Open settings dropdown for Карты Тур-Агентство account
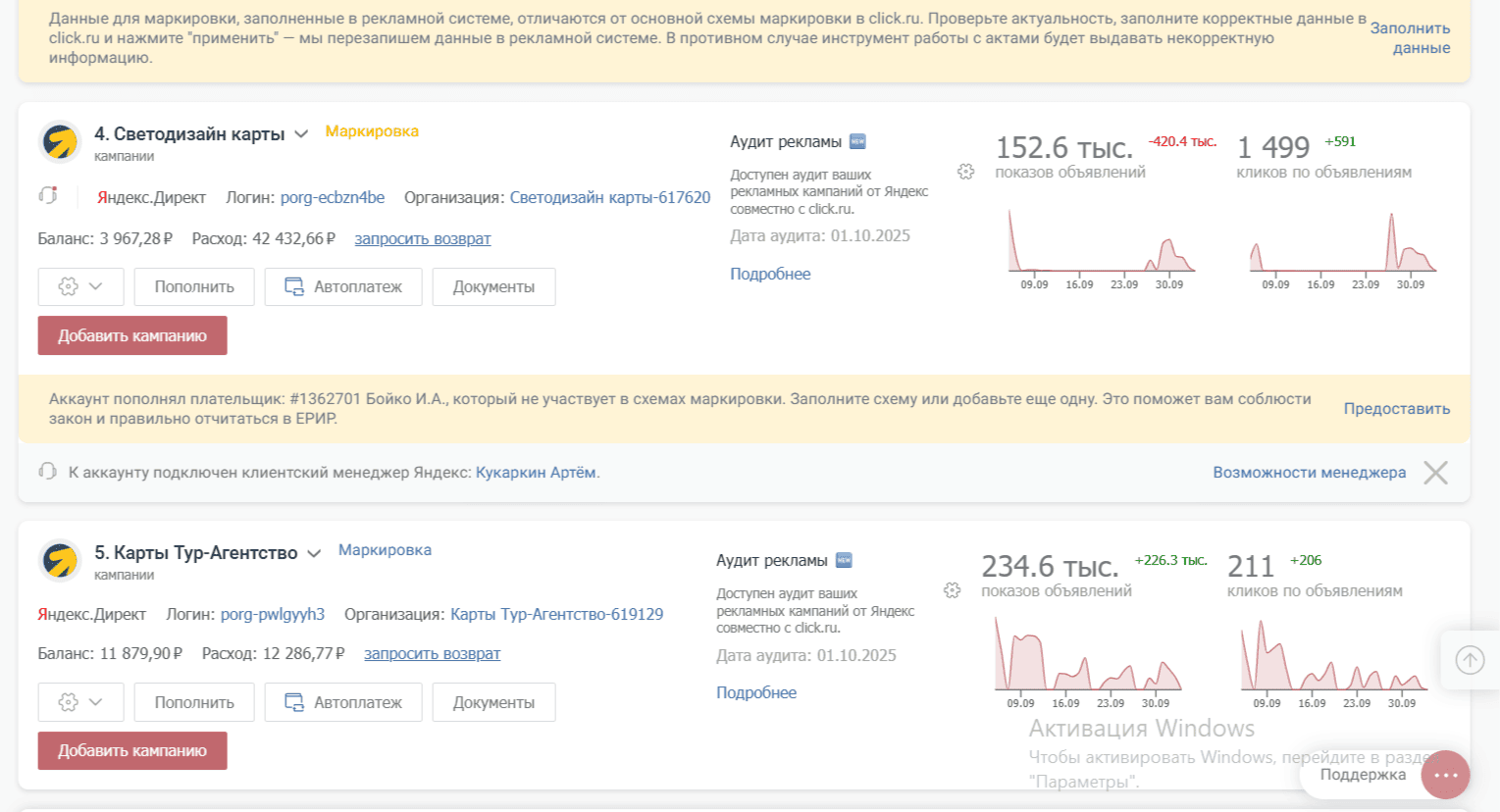 pos(80,702)
